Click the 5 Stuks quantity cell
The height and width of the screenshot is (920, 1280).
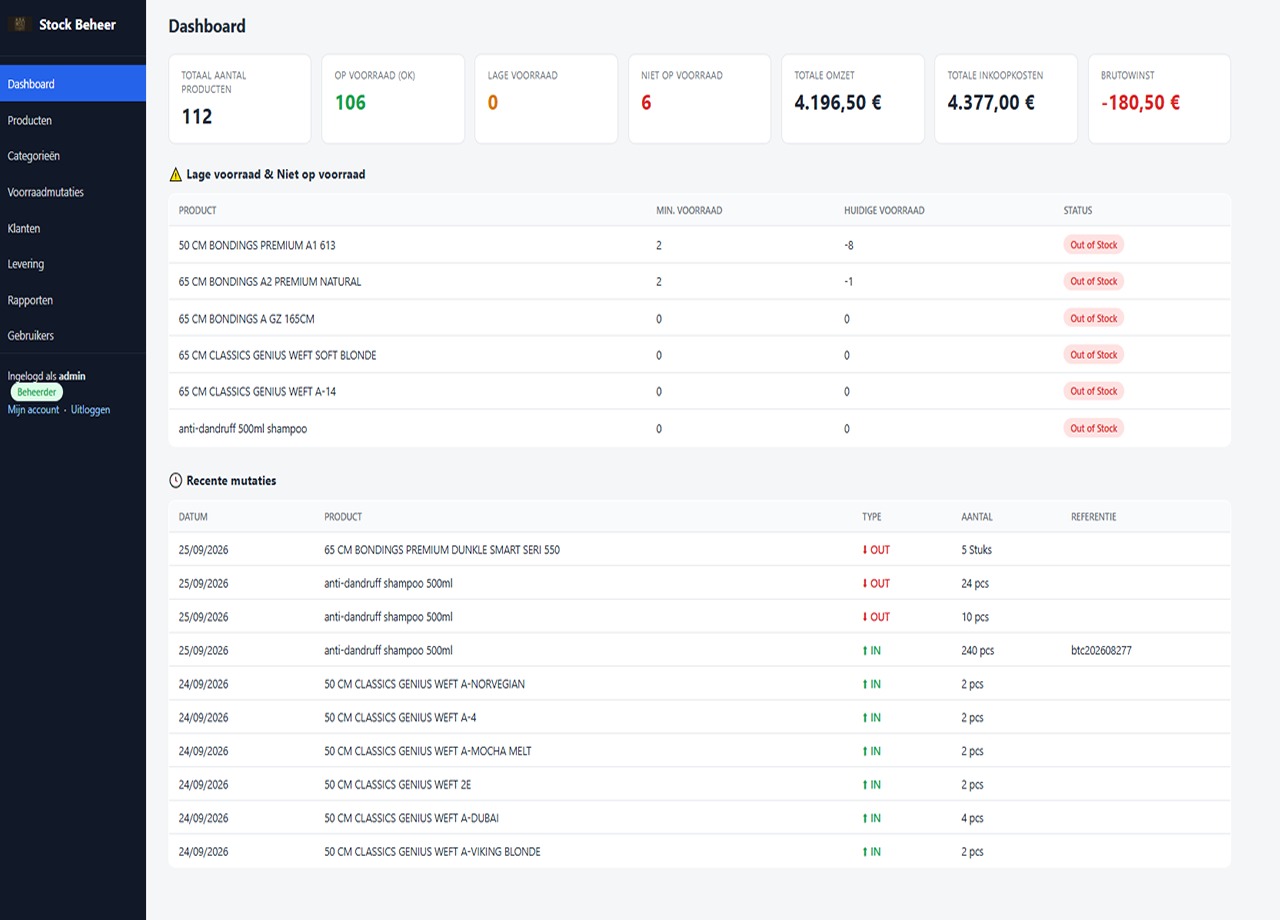pos(977,550)
